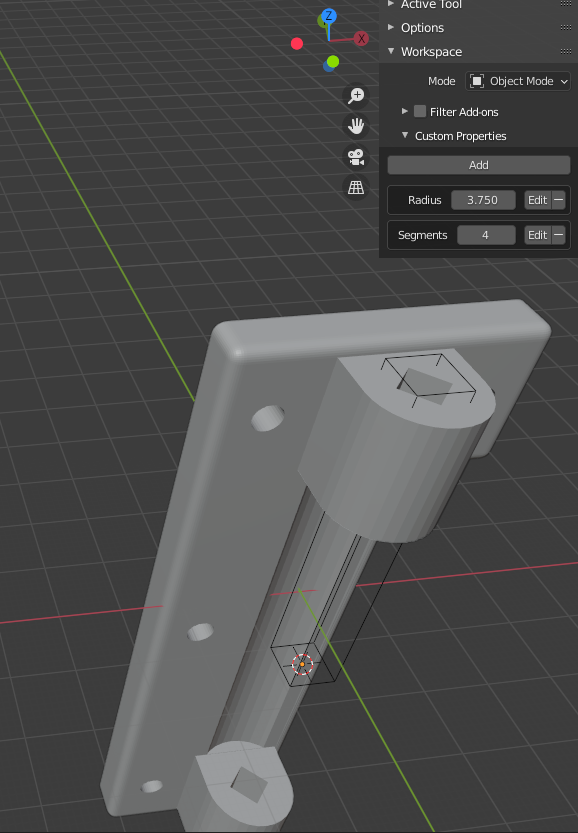
Task: Click the blue Z axis gizmo ball
Action: (x=329, y=16)
